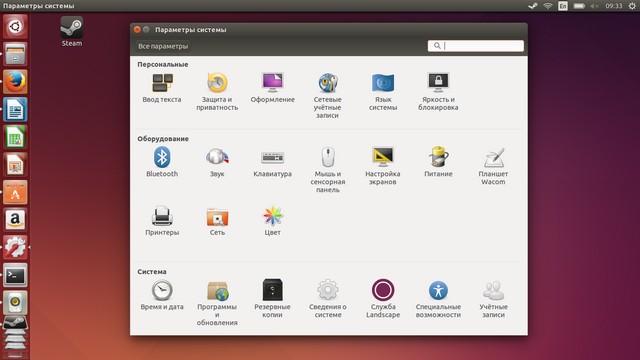This screenshot has height=360, width=640.
Task: Close the Параметры системы window
Action: [x=137, y=29]
